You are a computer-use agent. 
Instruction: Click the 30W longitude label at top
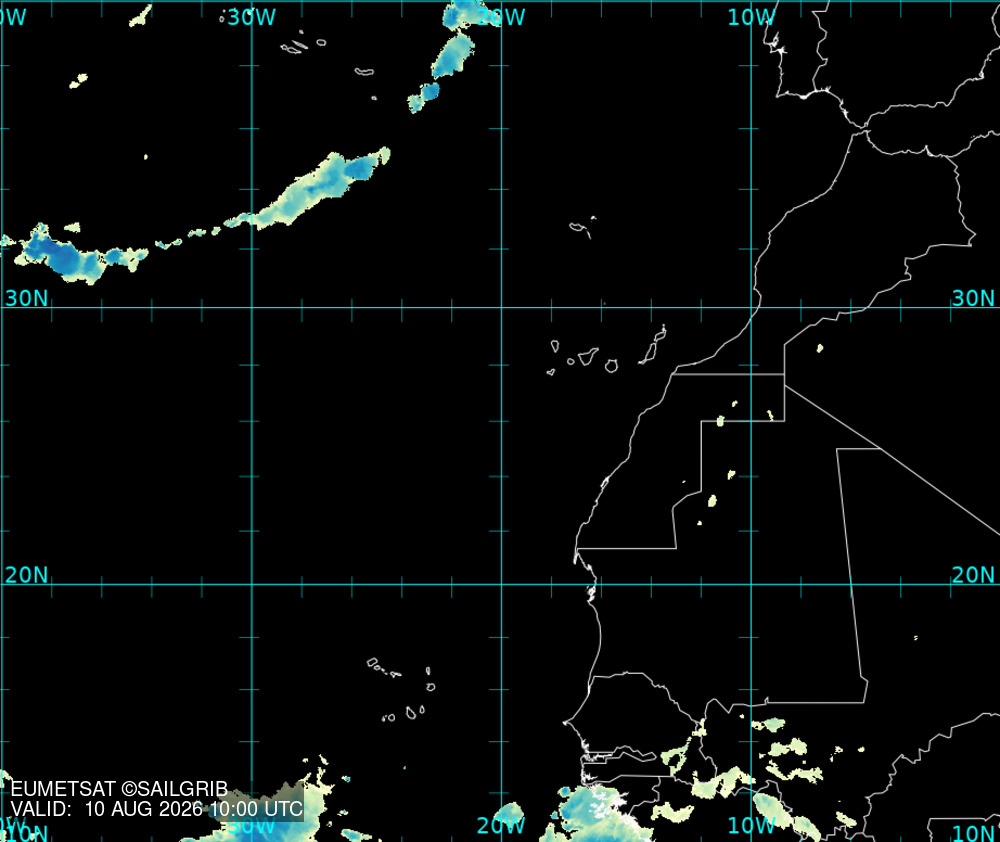click(x=251, y=17)
